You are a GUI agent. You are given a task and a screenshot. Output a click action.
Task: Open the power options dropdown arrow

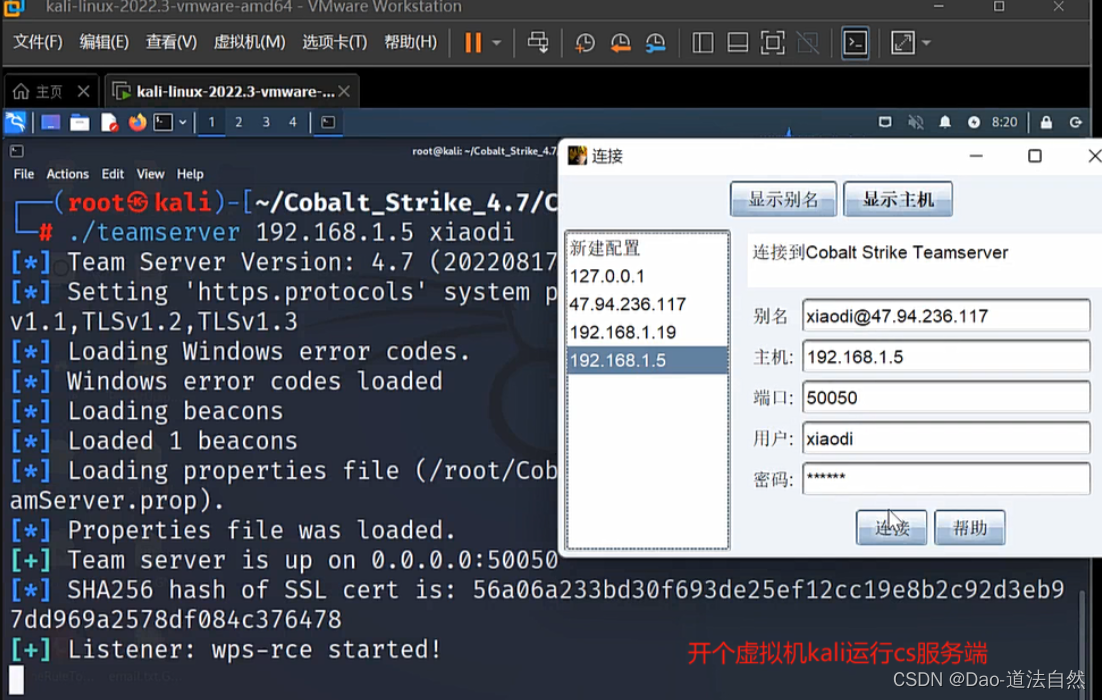497,43
